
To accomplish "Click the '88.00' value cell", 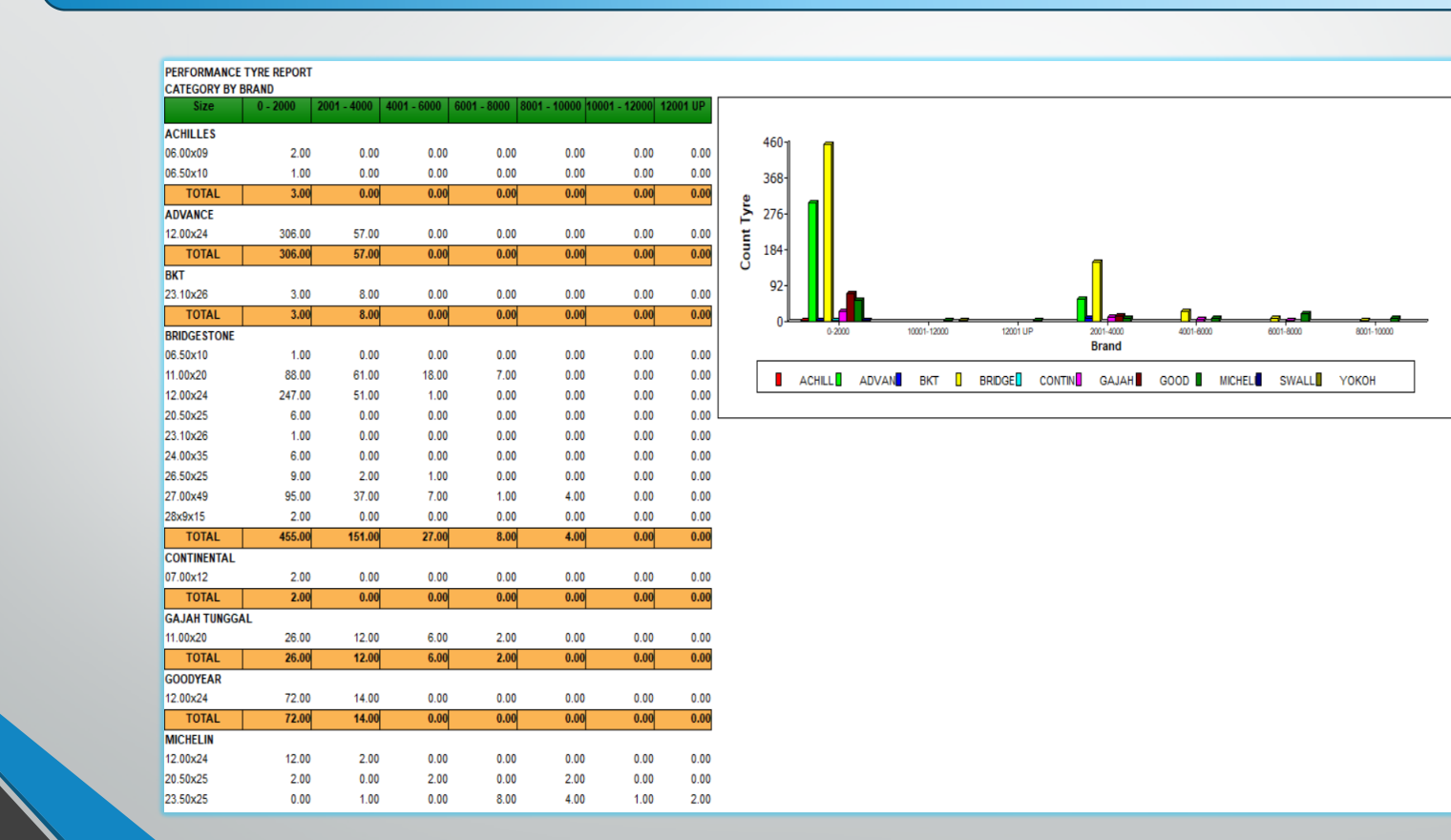I will pyautogui.click(x=297, y=376).
